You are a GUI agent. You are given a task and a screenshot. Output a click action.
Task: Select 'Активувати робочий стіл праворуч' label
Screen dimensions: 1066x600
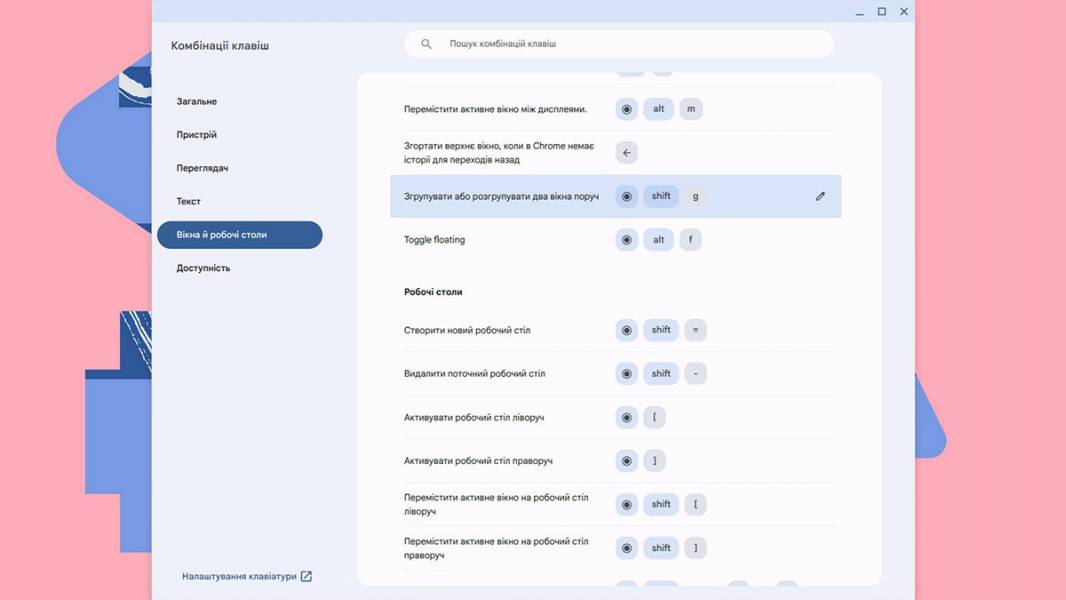(478, 461)
